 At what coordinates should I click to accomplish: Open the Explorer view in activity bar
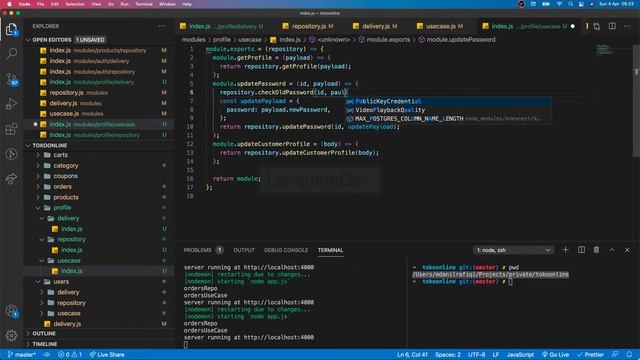(11, 29)
